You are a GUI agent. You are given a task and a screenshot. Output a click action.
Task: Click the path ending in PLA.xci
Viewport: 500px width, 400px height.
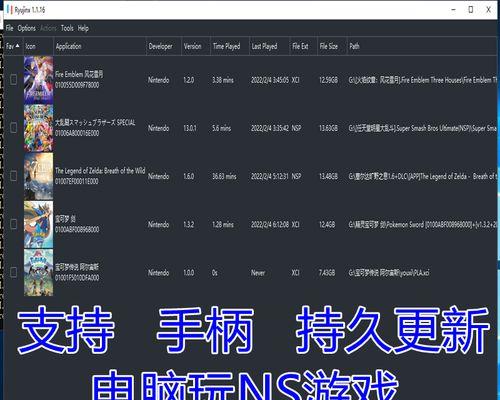(389, 273)
